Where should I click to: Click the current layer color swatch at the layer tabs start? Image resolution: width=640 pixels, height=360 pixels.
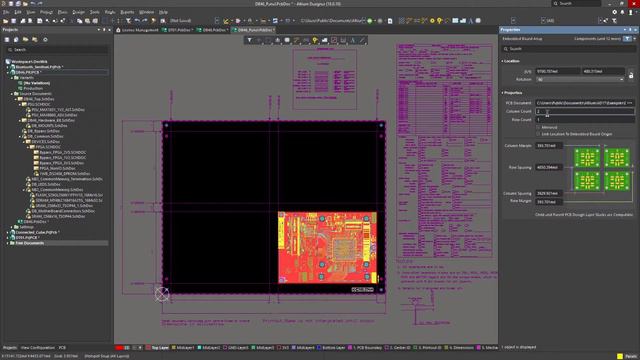click(x=119, y=348)
